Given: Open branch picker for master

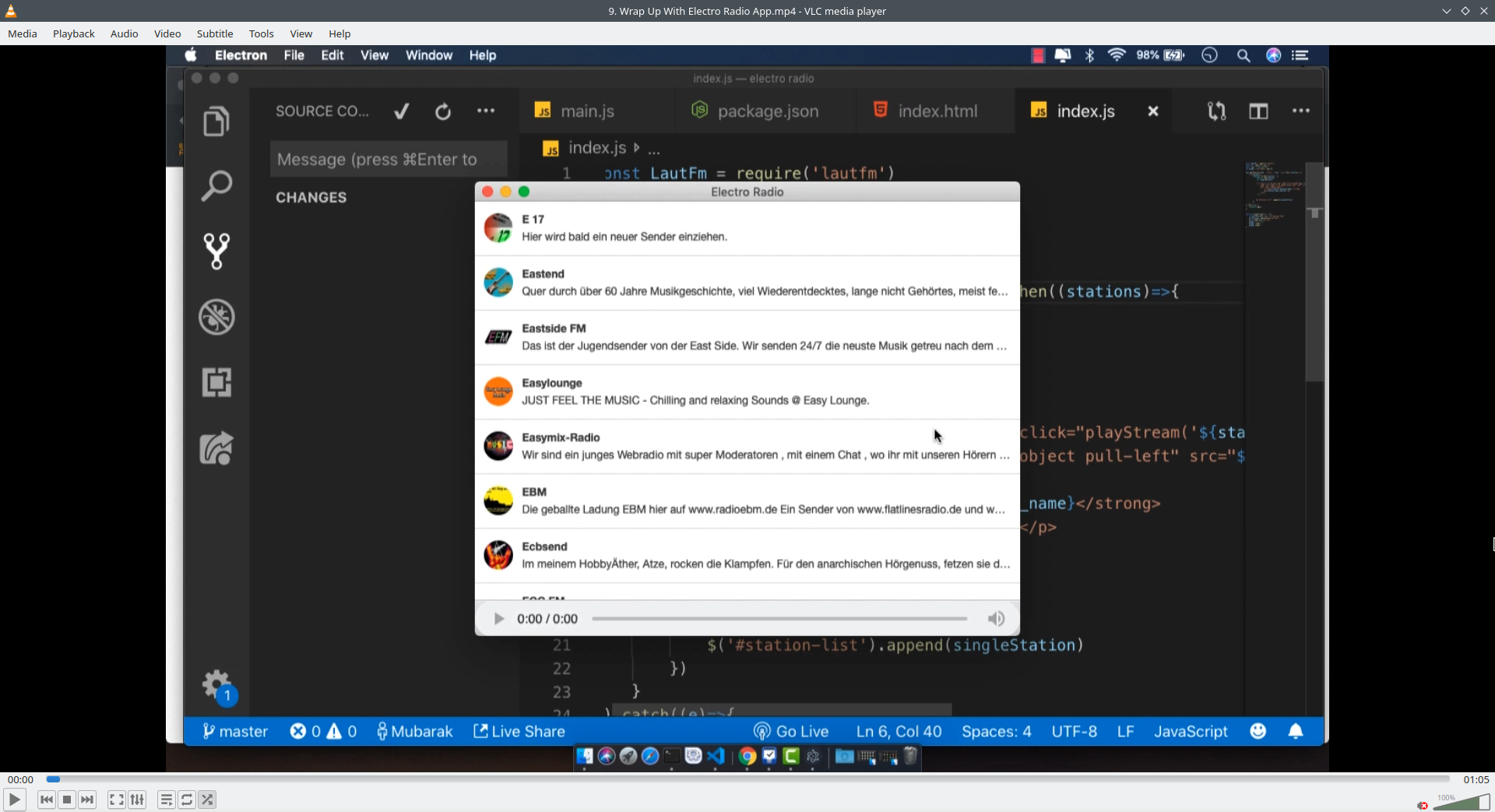Looking at the screenshot, I should pos(234,731).
